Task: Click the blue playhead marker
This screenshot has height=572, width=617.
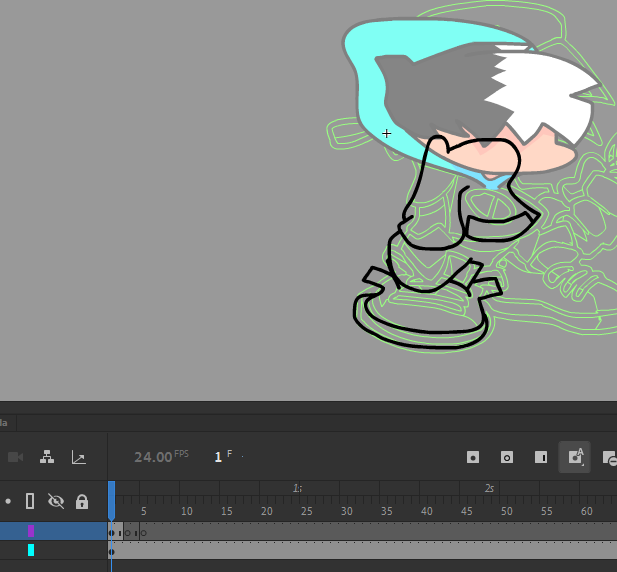Action: [111, 500]
